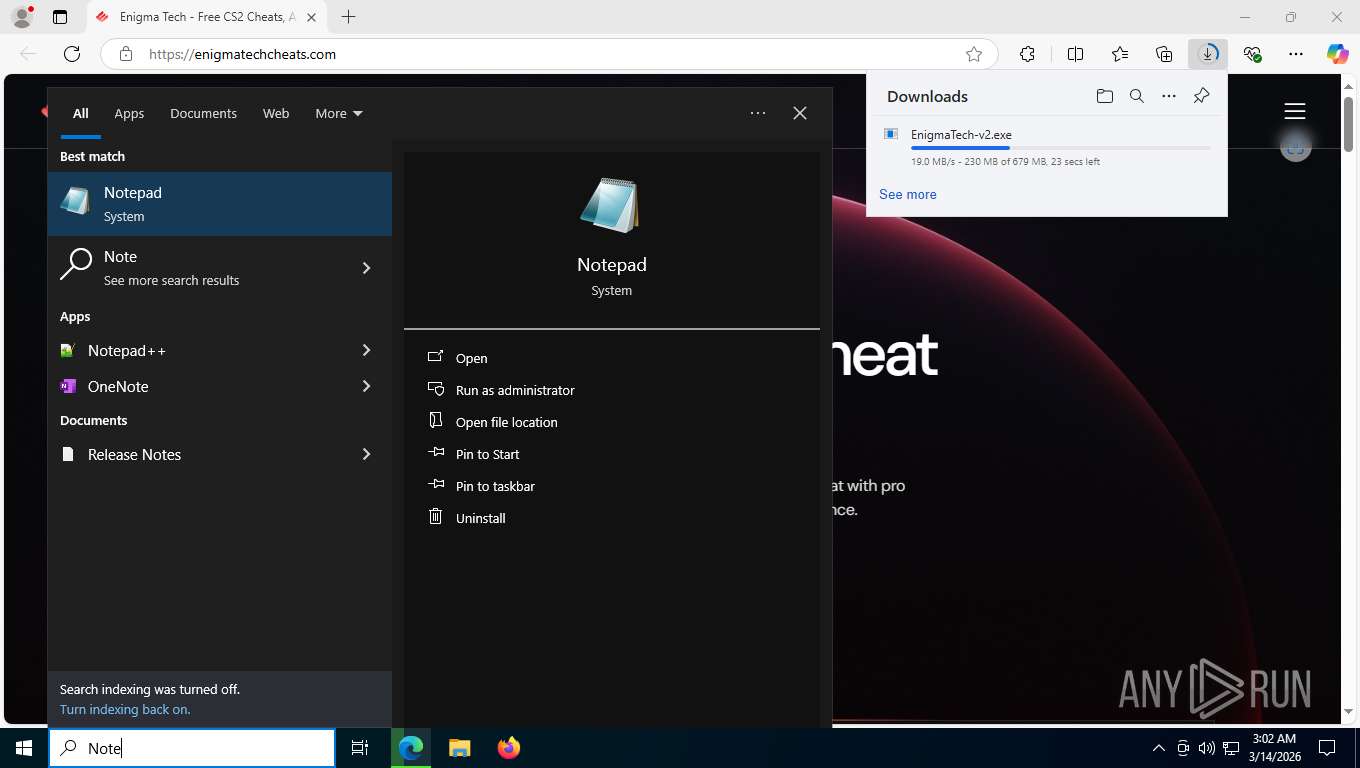The width and height of the screenshot is (1360, 768).
Task: Select the All search tab
Action: (80, 113)
